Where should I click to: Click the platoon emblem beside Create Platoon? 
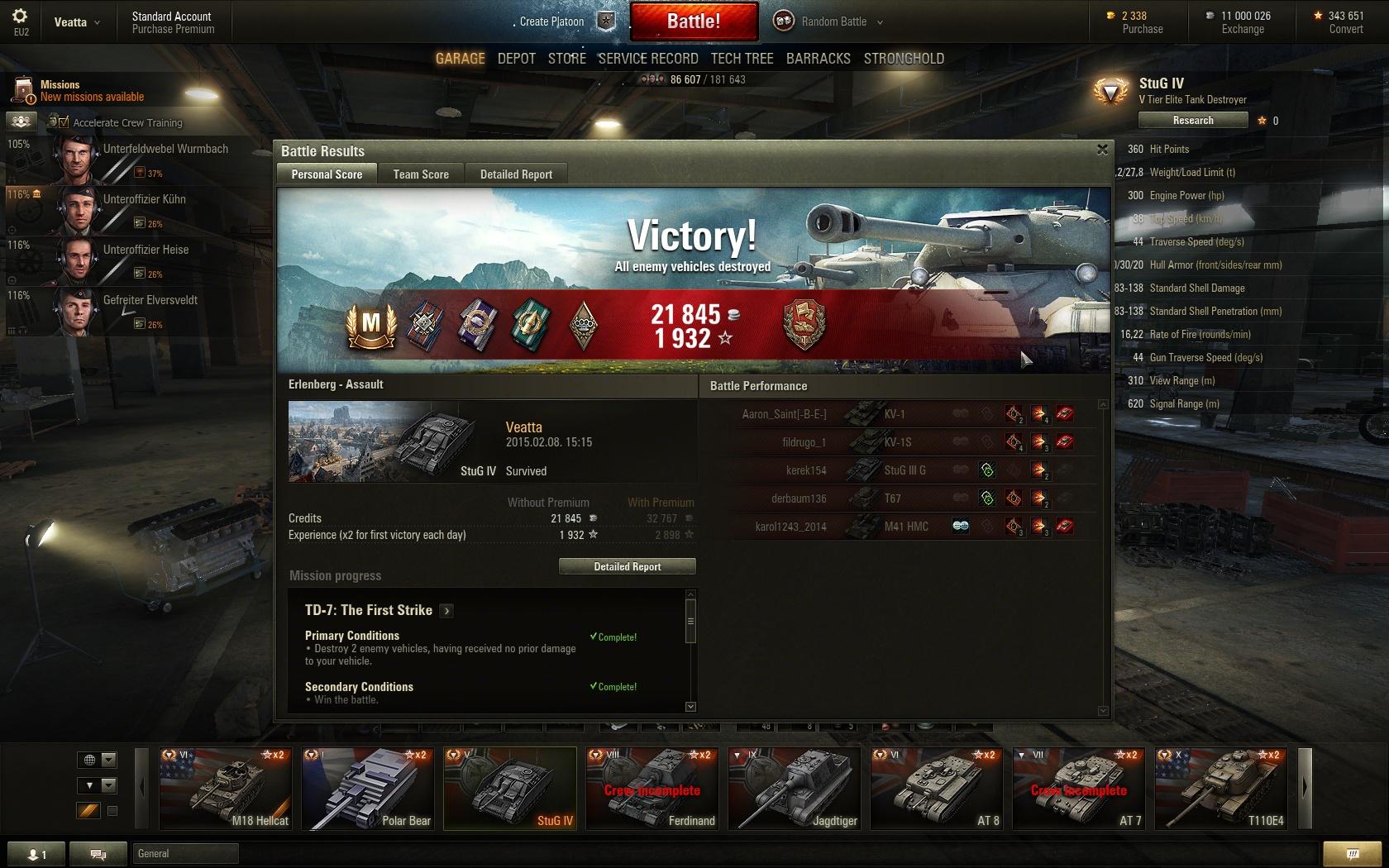click(607, 21)
